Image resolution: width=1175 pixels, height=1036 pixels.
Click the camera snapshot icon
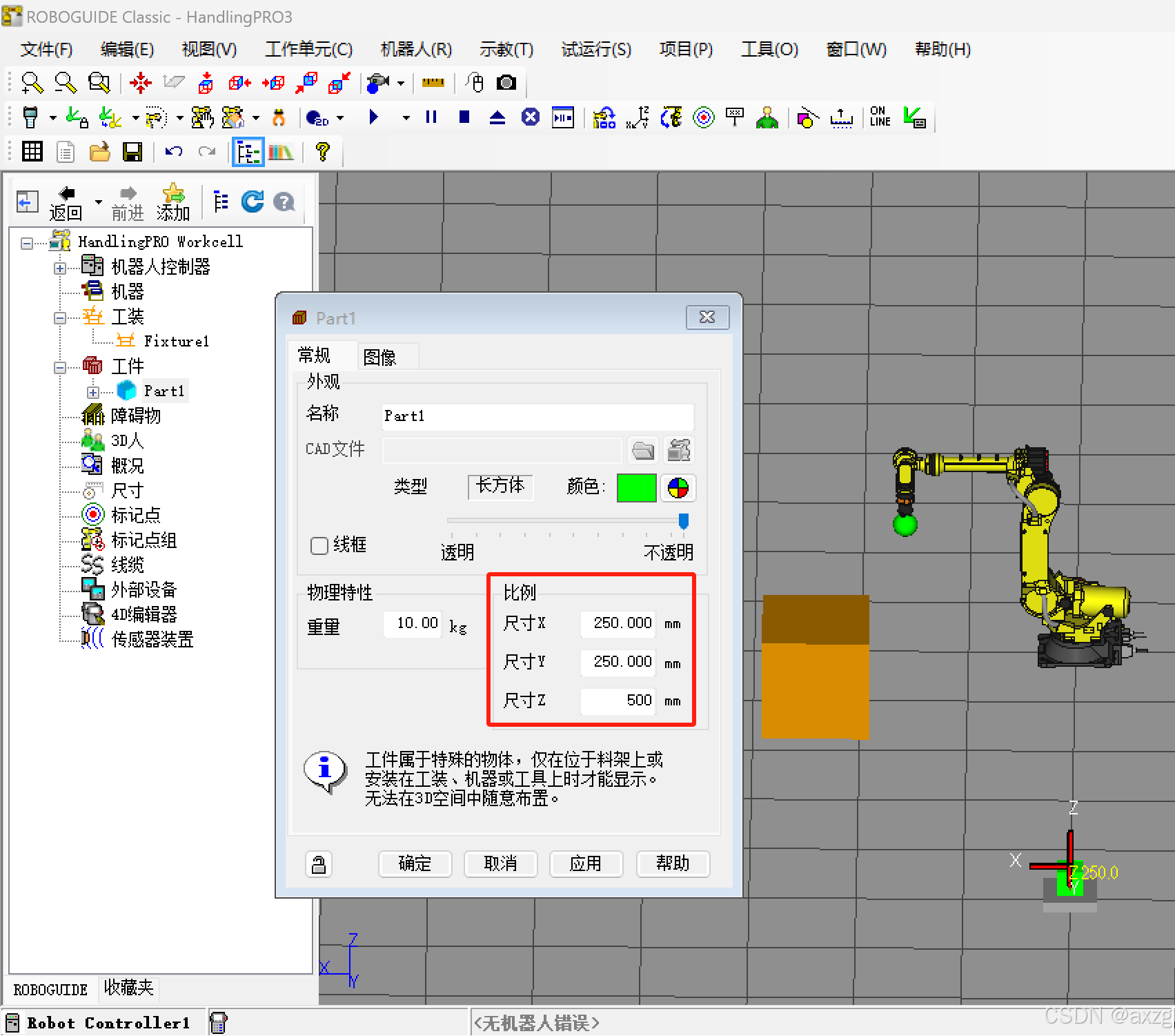(506, 83)
